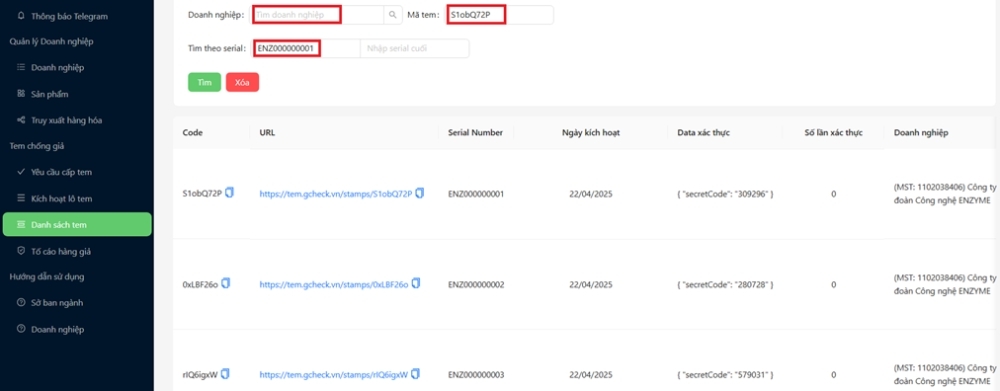The height and width of the screenshot is (391, 1000).
Task: Click the shield icon beside Tố cáo hàng giả
Action: pyautogui.click(x=20, y=251)
